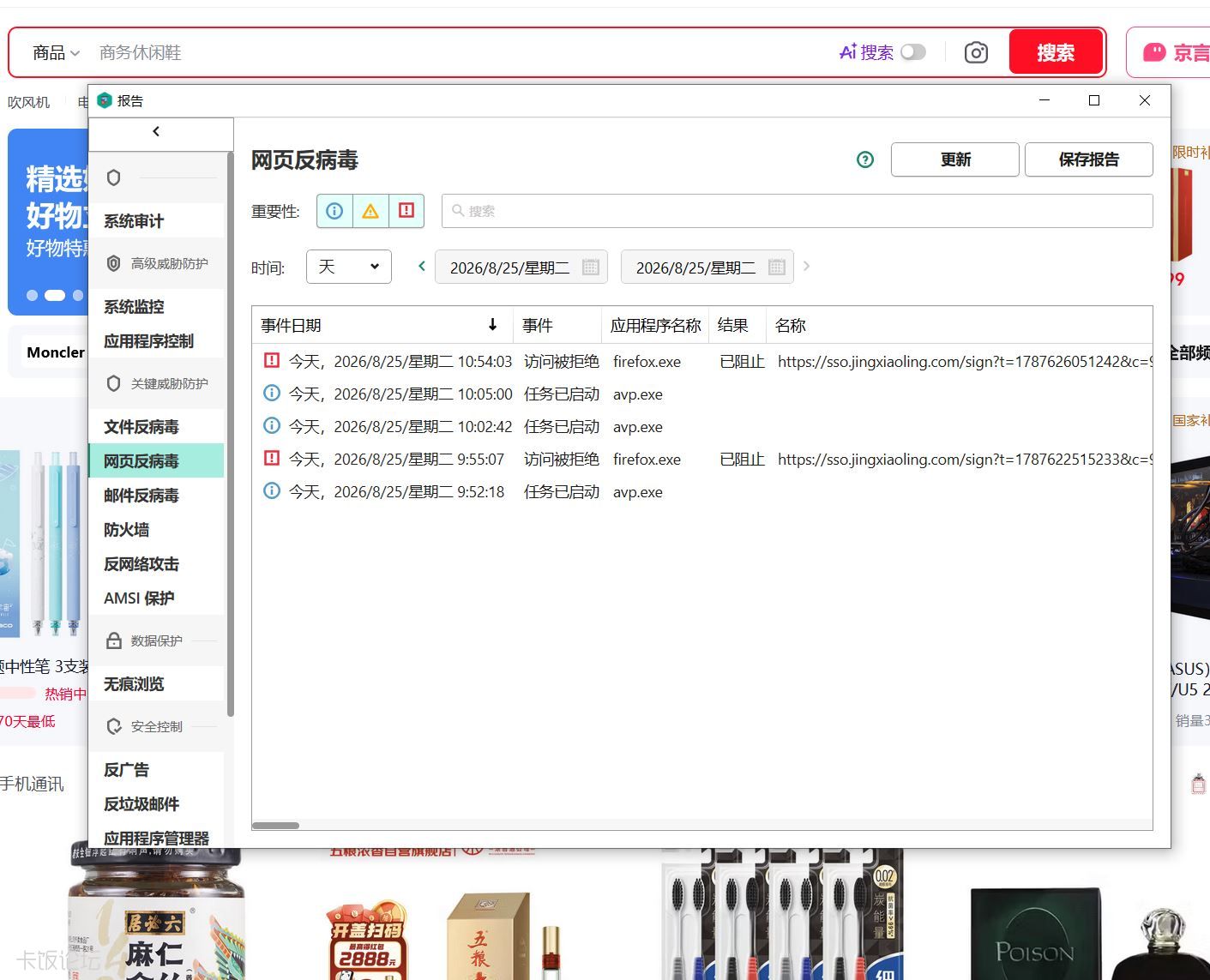1210x980 pixels.
Task: Click the red alert icon for 9:55:07 event
Action: coord(272,459)
